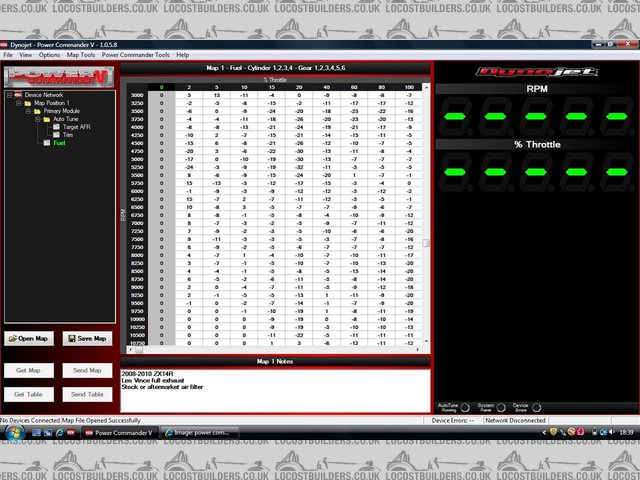Click the Open Map button
The height and width of the screenshot is (480, 640).
click(29, 338)
